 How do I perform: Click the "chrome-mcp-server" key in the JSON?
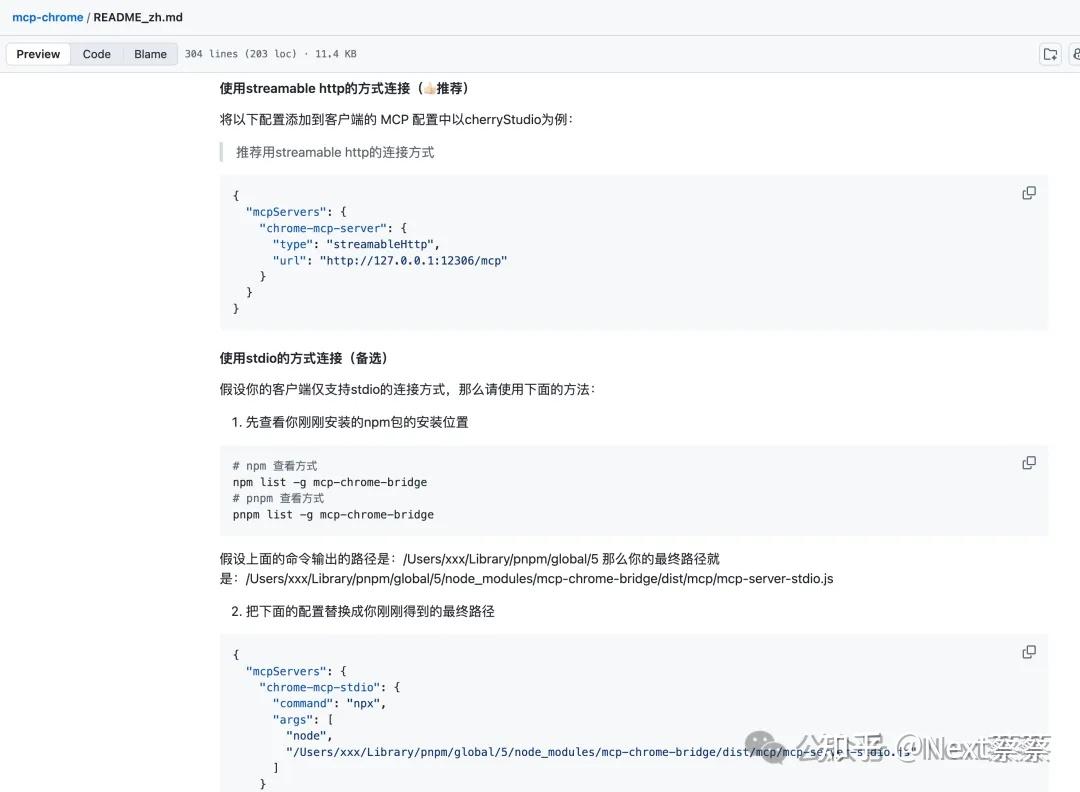click(323, 227)
